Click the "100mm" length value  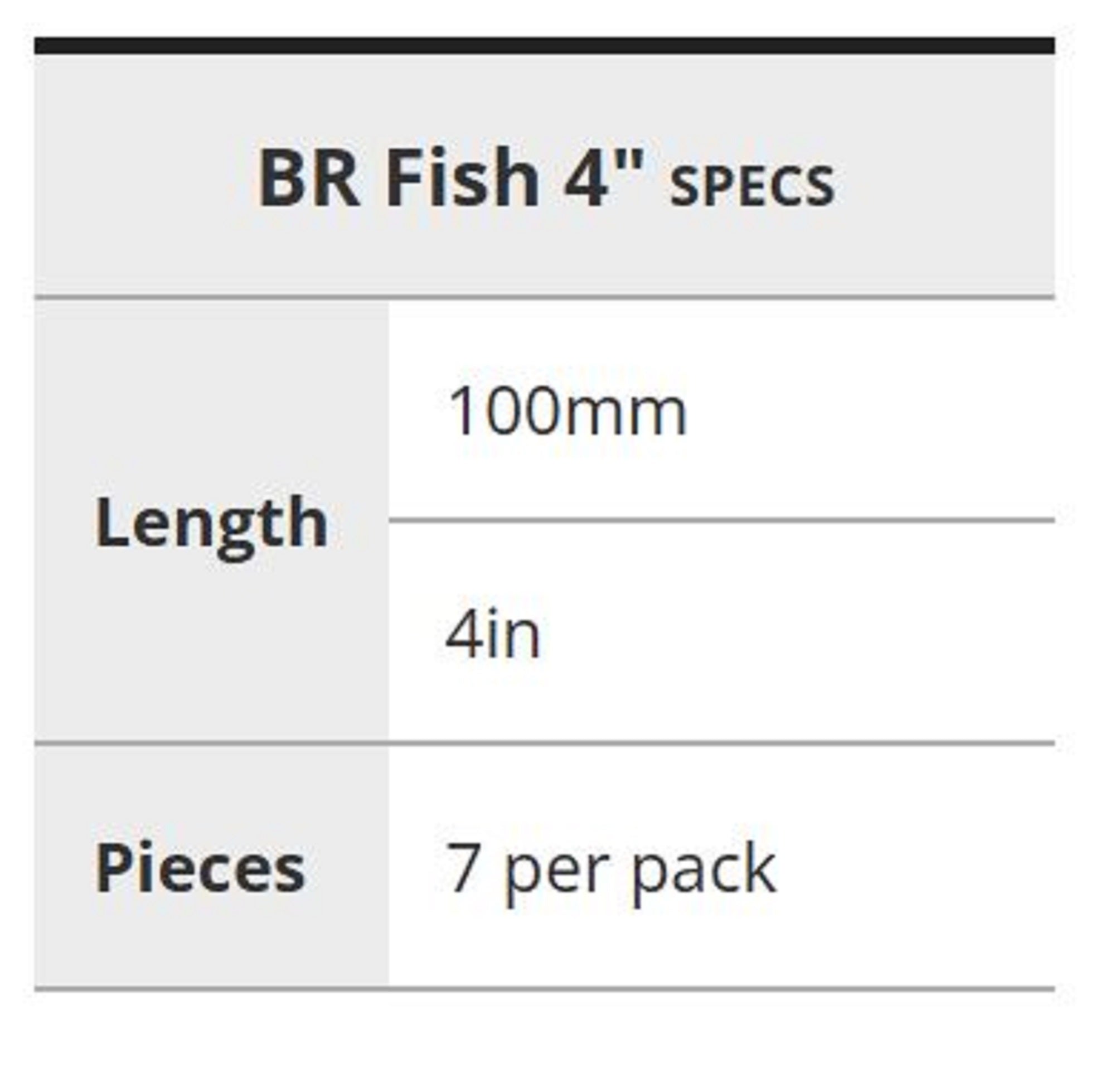click(x=567, y=411)
